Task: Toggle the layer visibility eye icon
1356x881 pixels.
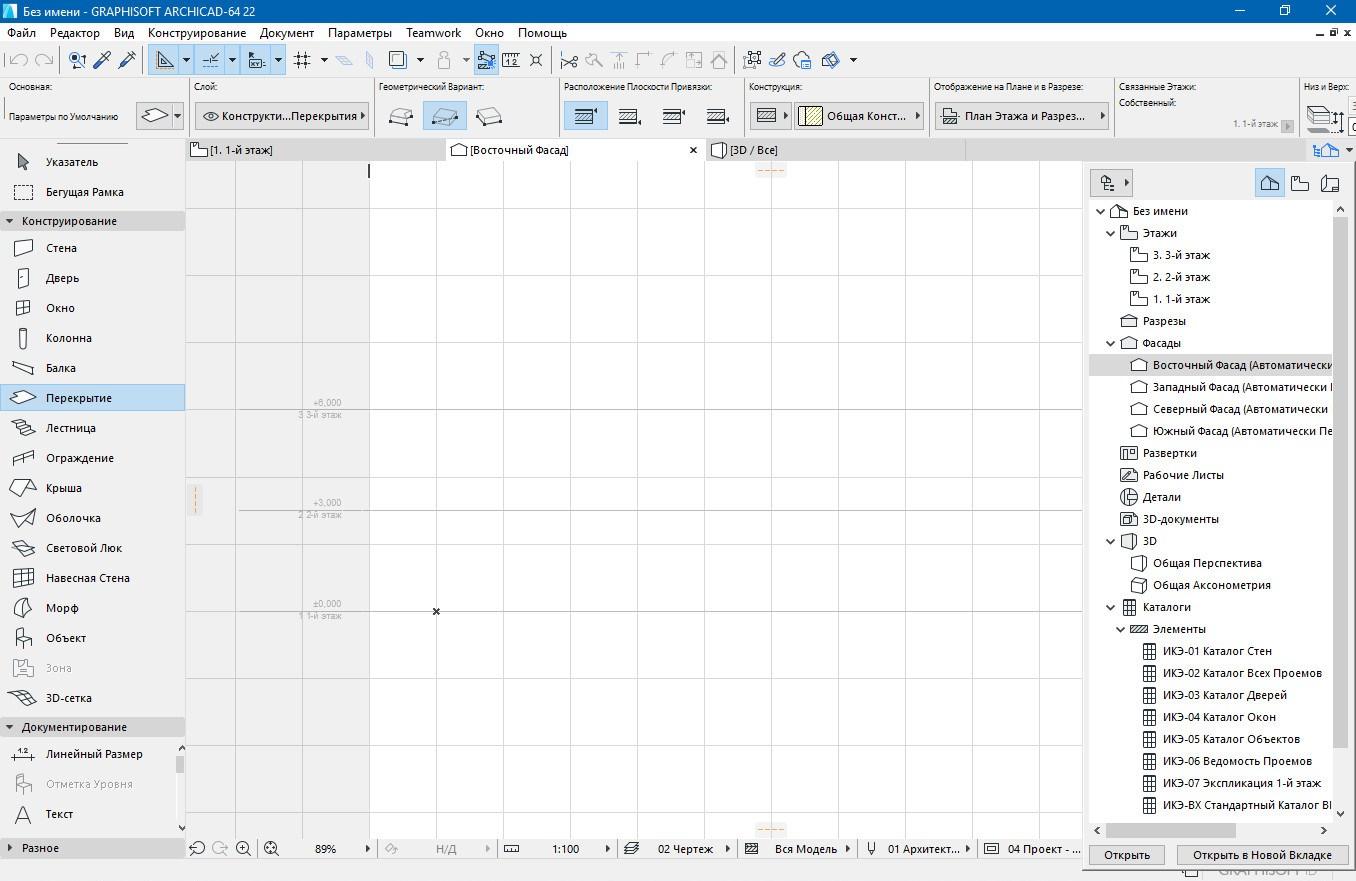Action: point(210,116)
